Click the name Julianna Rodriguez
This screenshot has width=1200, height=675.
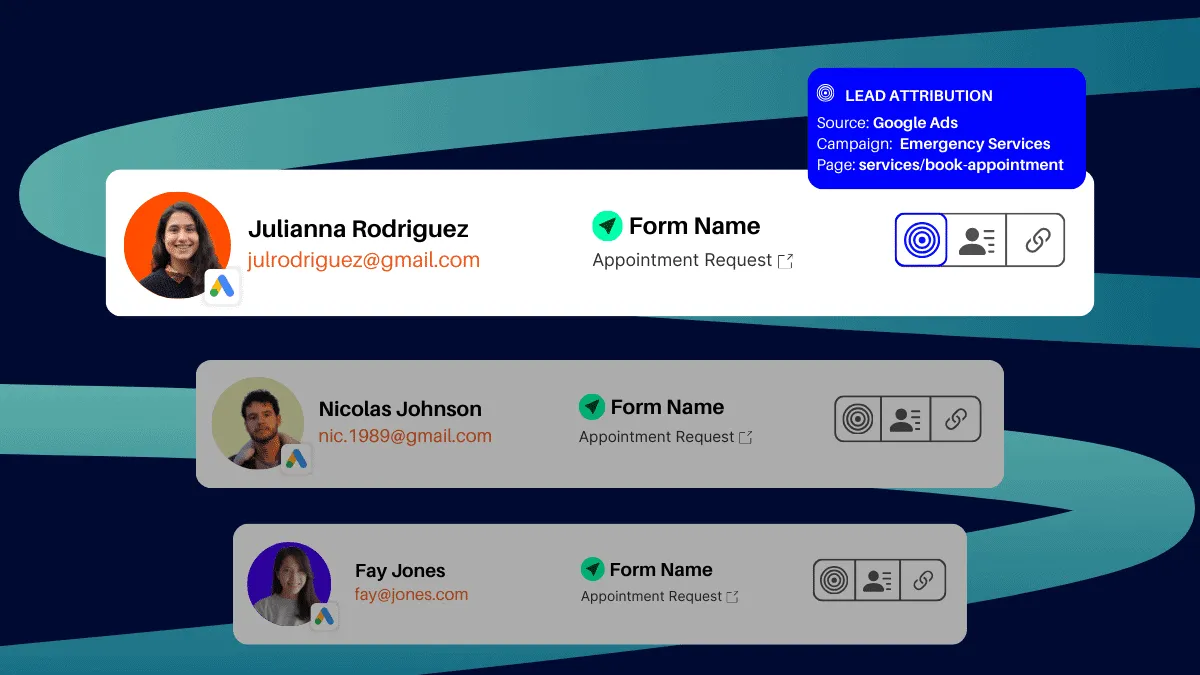pos(358,229)
